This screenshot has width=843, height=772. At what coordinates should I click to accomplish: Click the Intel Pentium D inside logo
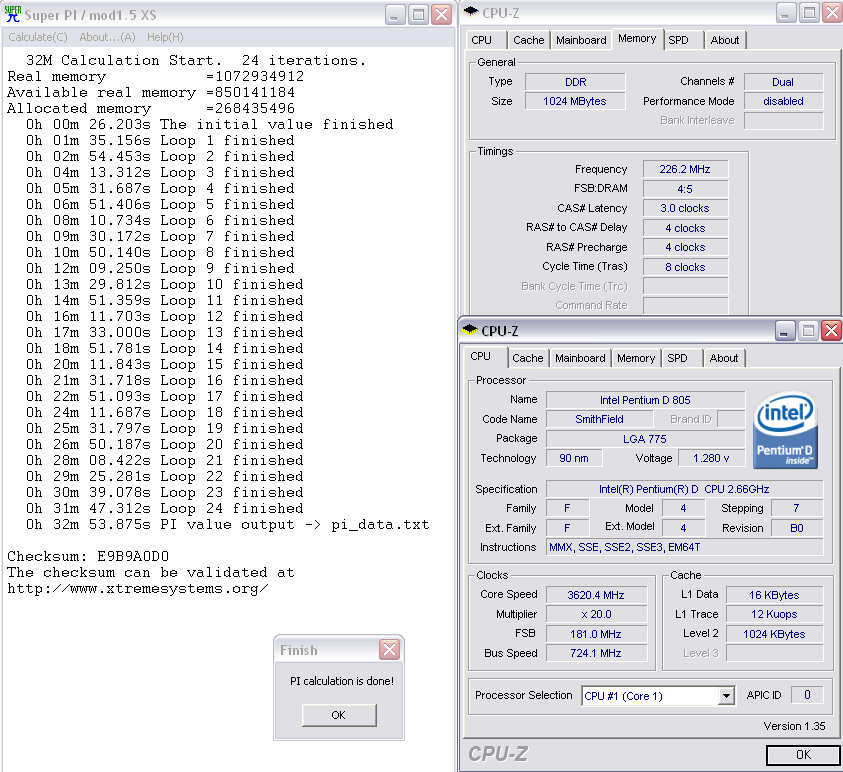pos(785,429)
